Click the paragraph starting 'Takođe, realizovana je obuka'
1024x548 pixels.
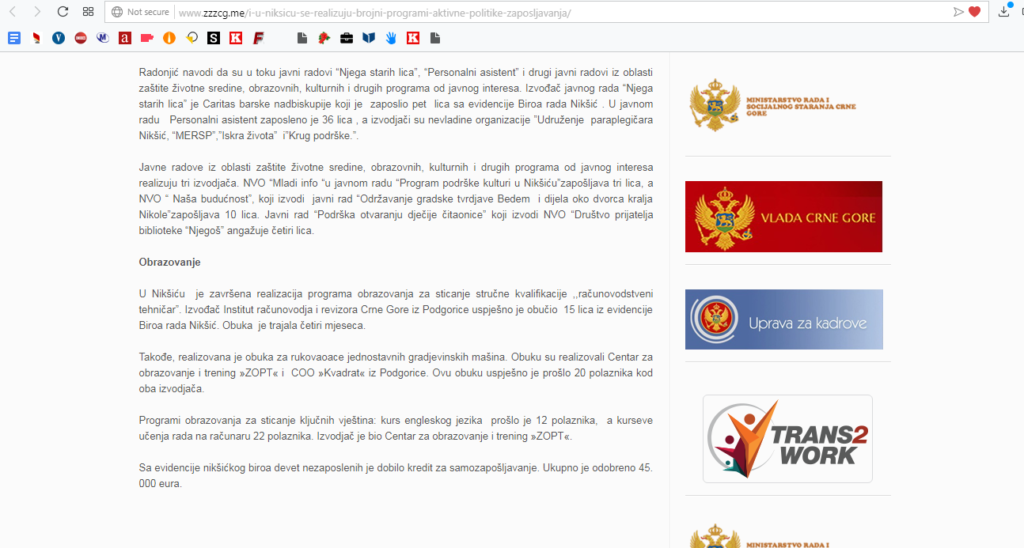tap(396, 373)
